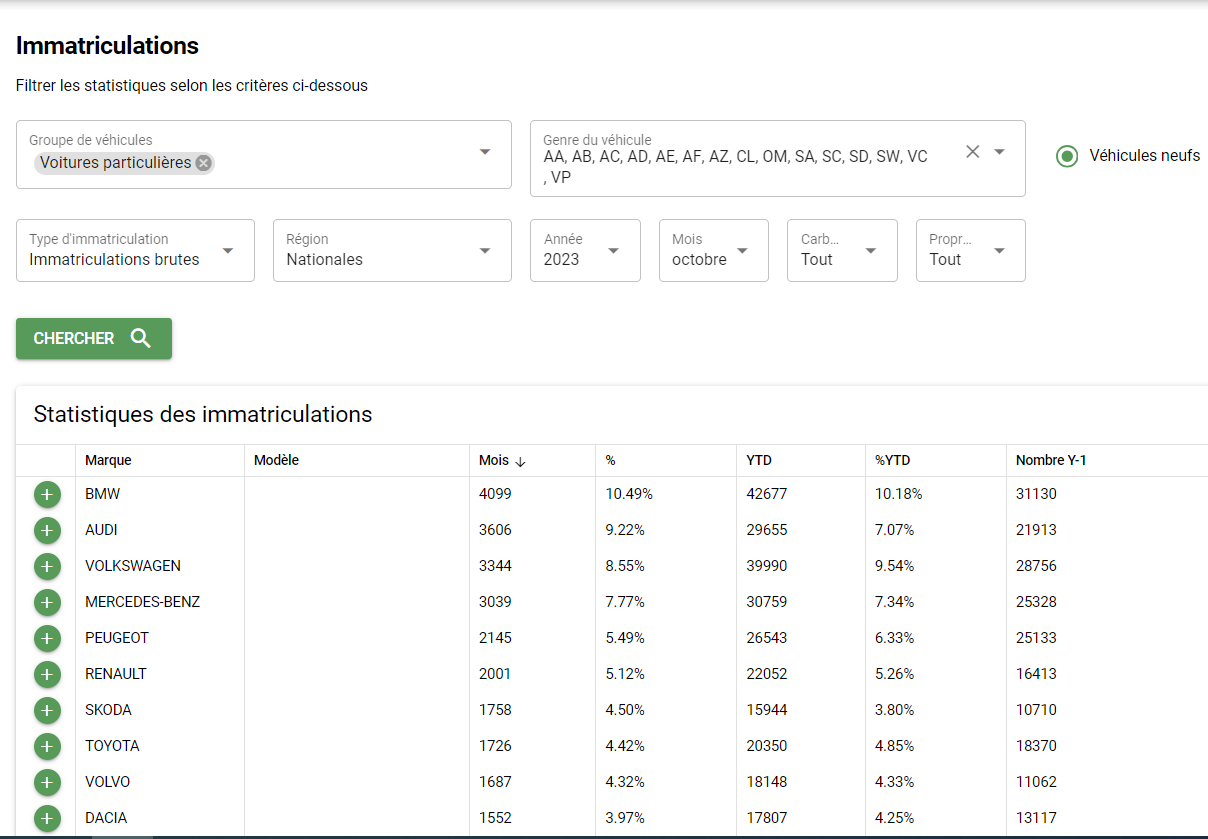Expand the VOLVO row details
1208x839 pixels.
pos(47,783)
